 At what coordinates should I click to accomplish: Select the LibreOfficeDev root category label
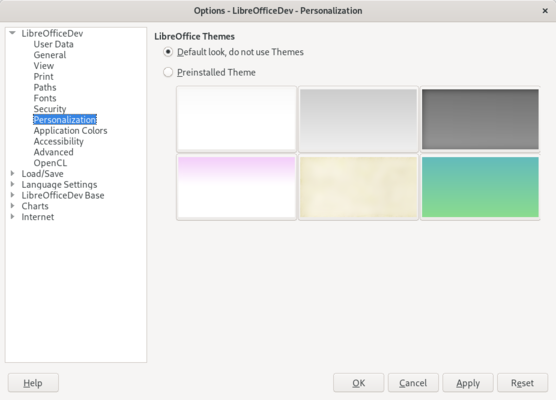coord(52,33)
